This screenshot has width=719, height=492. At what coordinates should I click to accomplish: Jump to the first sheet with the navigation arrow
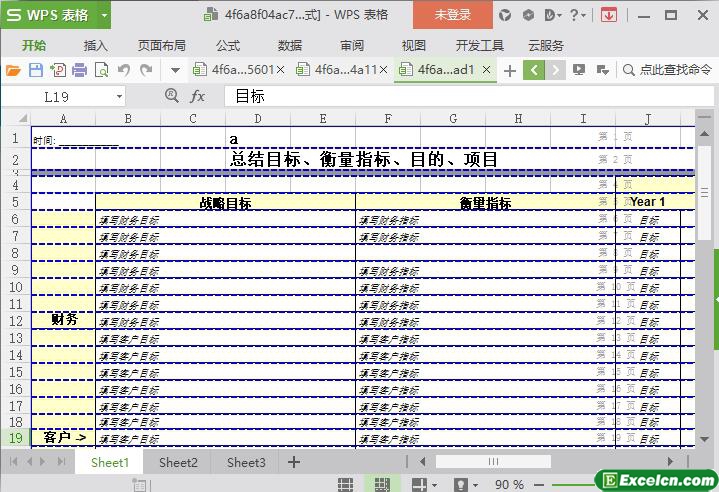(x=14, y=462)
